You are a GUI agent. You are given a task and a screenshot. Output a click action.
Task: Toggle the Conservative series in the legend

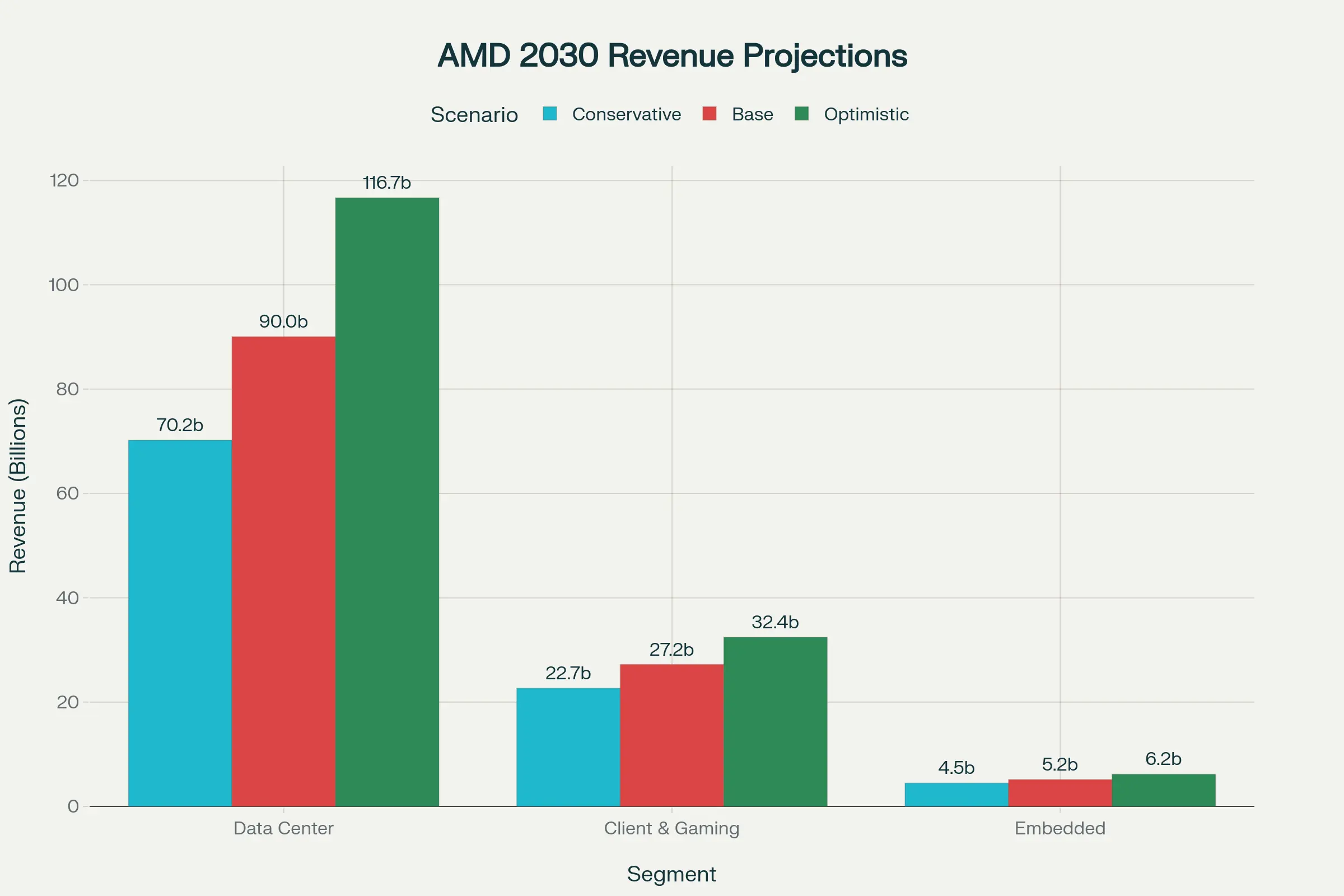pyautogui.click(x=626, y=114)
